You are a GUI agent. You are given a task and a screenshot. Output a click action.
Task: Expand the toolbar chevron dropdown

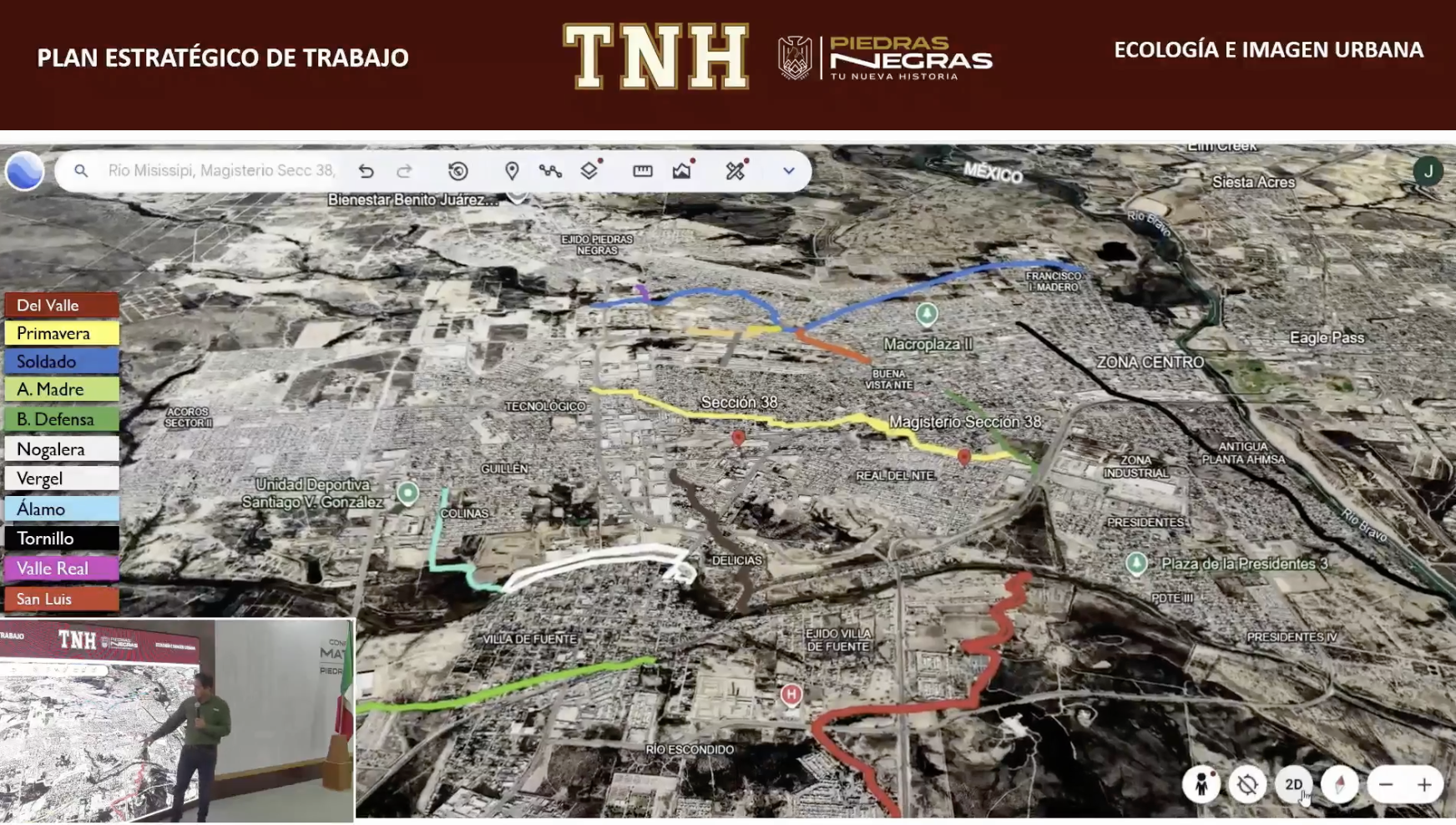tap(788, 171)
